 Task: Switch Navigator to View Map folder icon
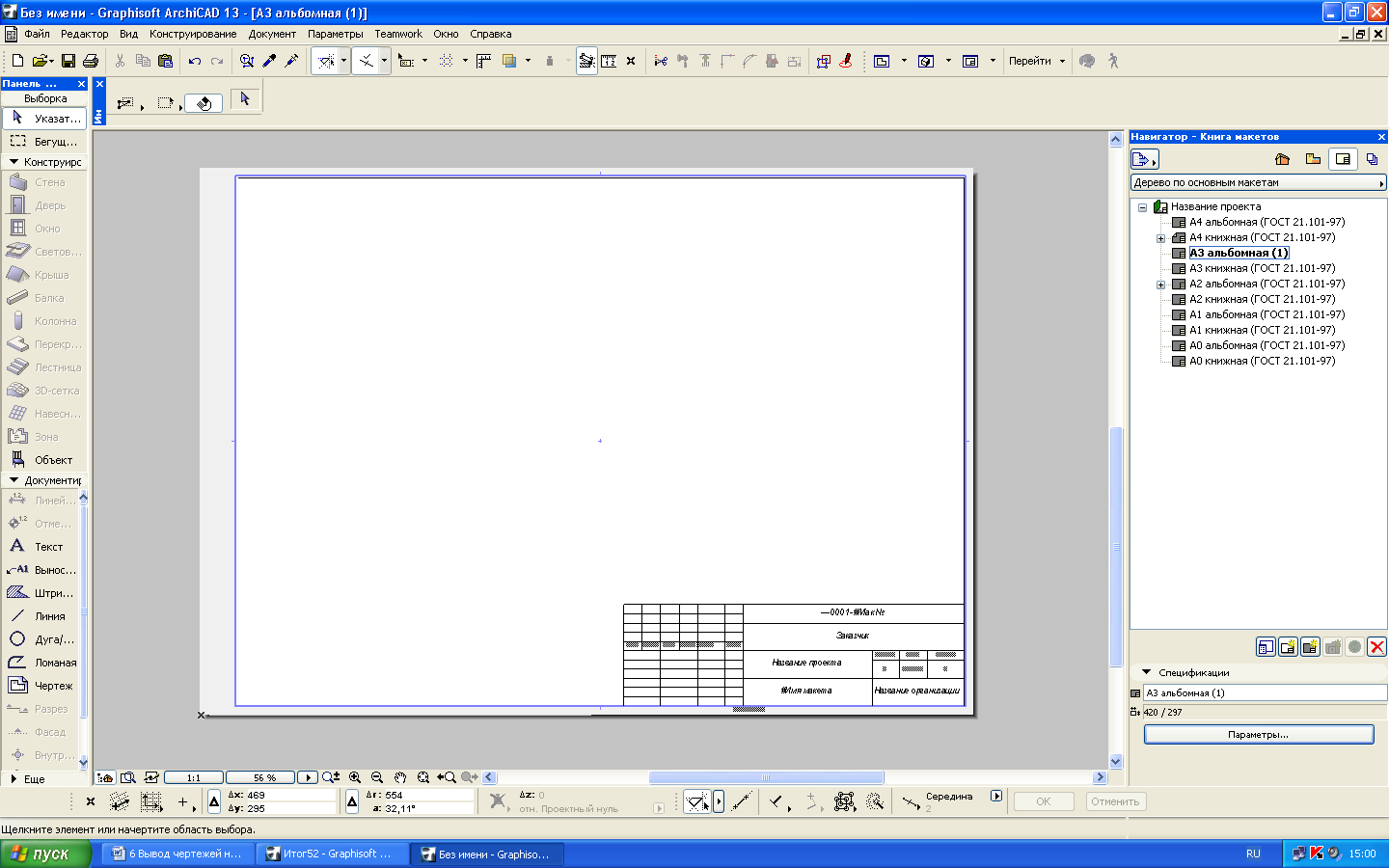coord(1313,159)
